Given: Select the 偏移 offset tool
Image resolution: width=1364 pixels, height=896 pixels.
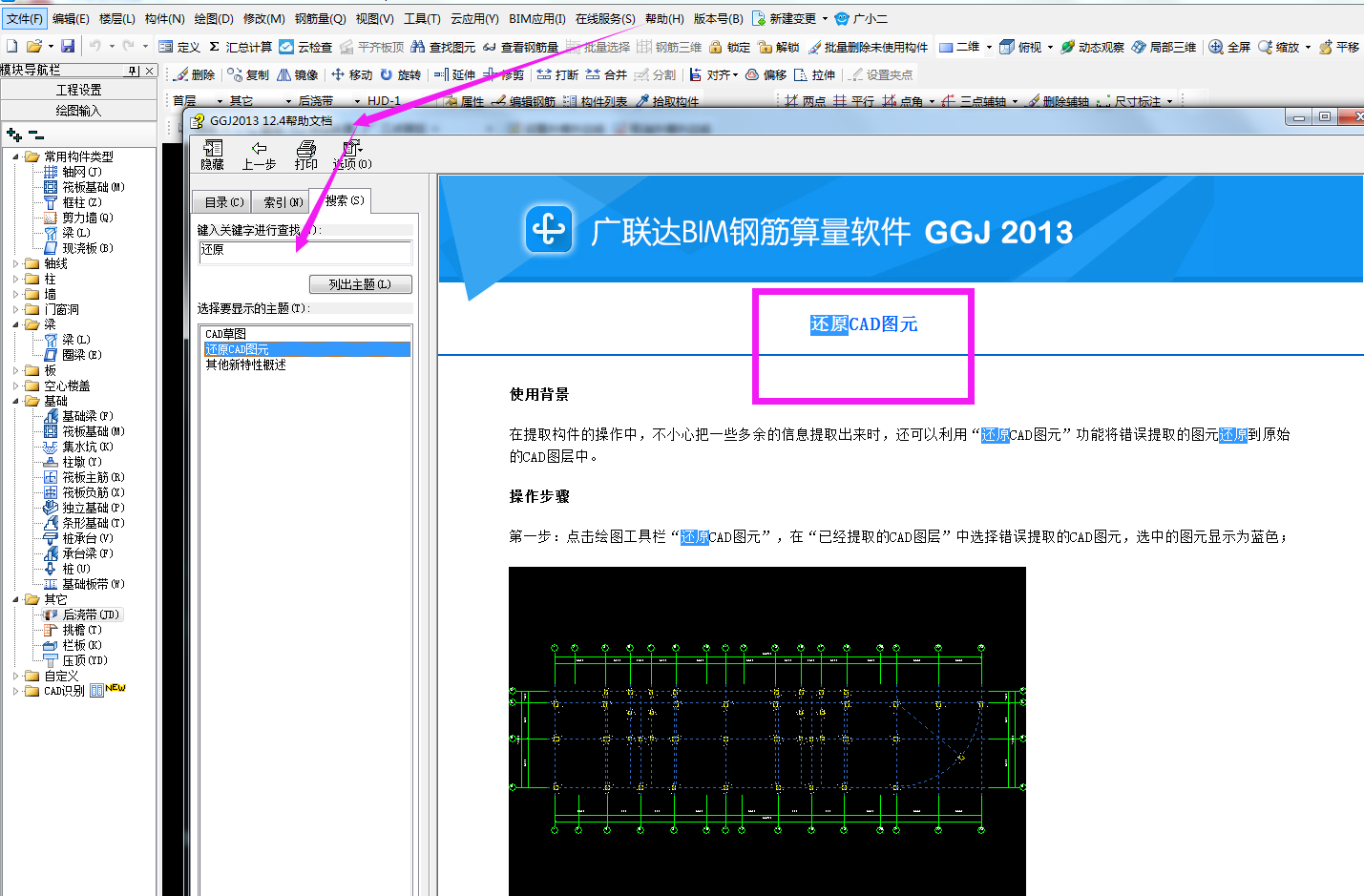Looking at the screenshot, I should point(766,74).
